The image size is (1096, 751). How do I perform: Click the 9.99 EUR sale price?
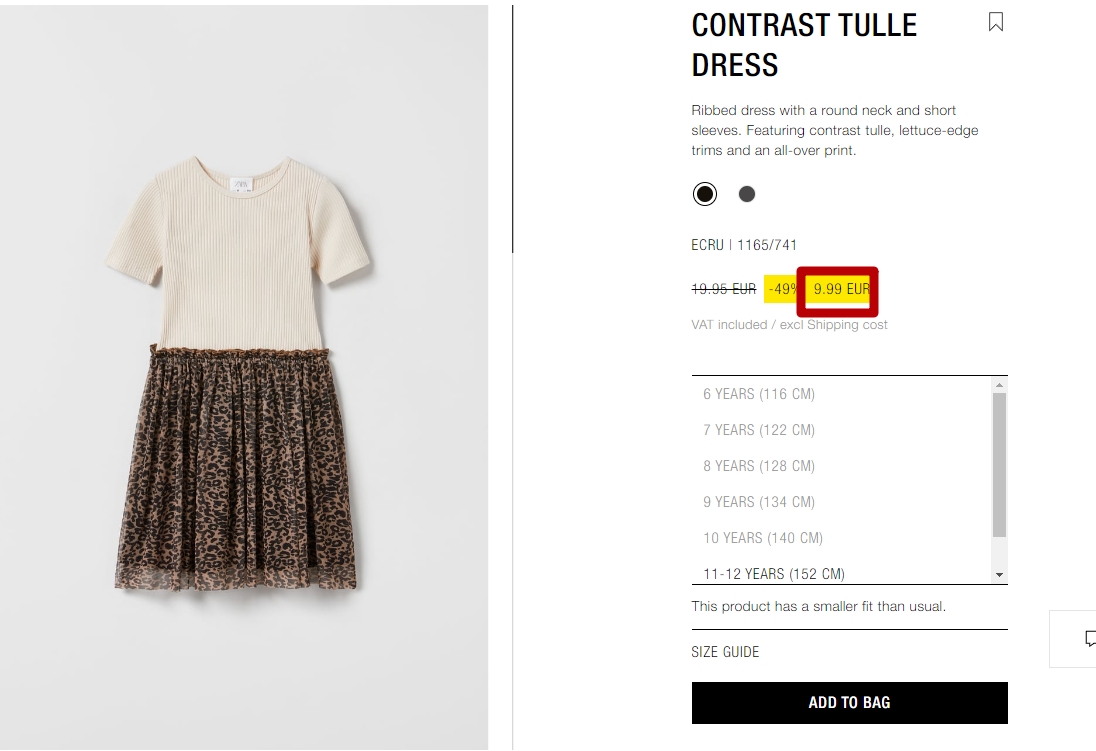(x=841, y=289)
